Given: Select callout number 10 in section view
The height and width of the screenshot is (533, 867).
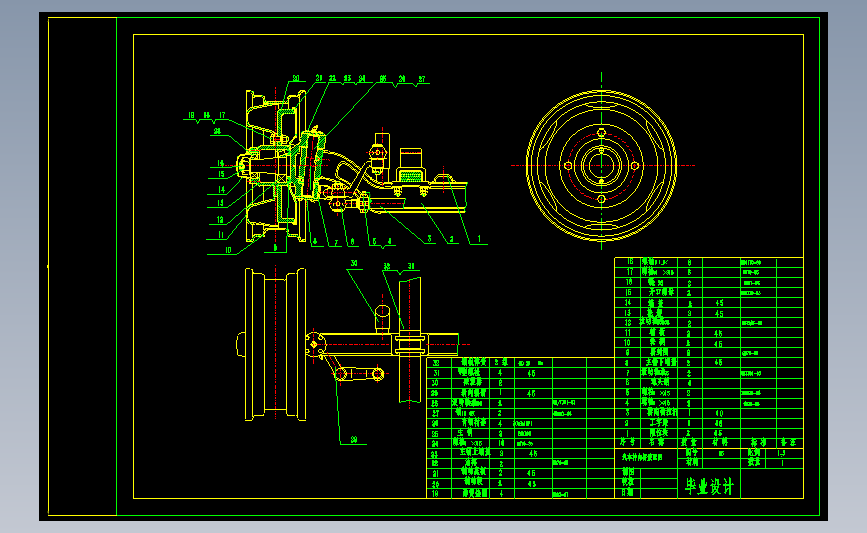Looking at the screenshot, I should click(228, 250).
